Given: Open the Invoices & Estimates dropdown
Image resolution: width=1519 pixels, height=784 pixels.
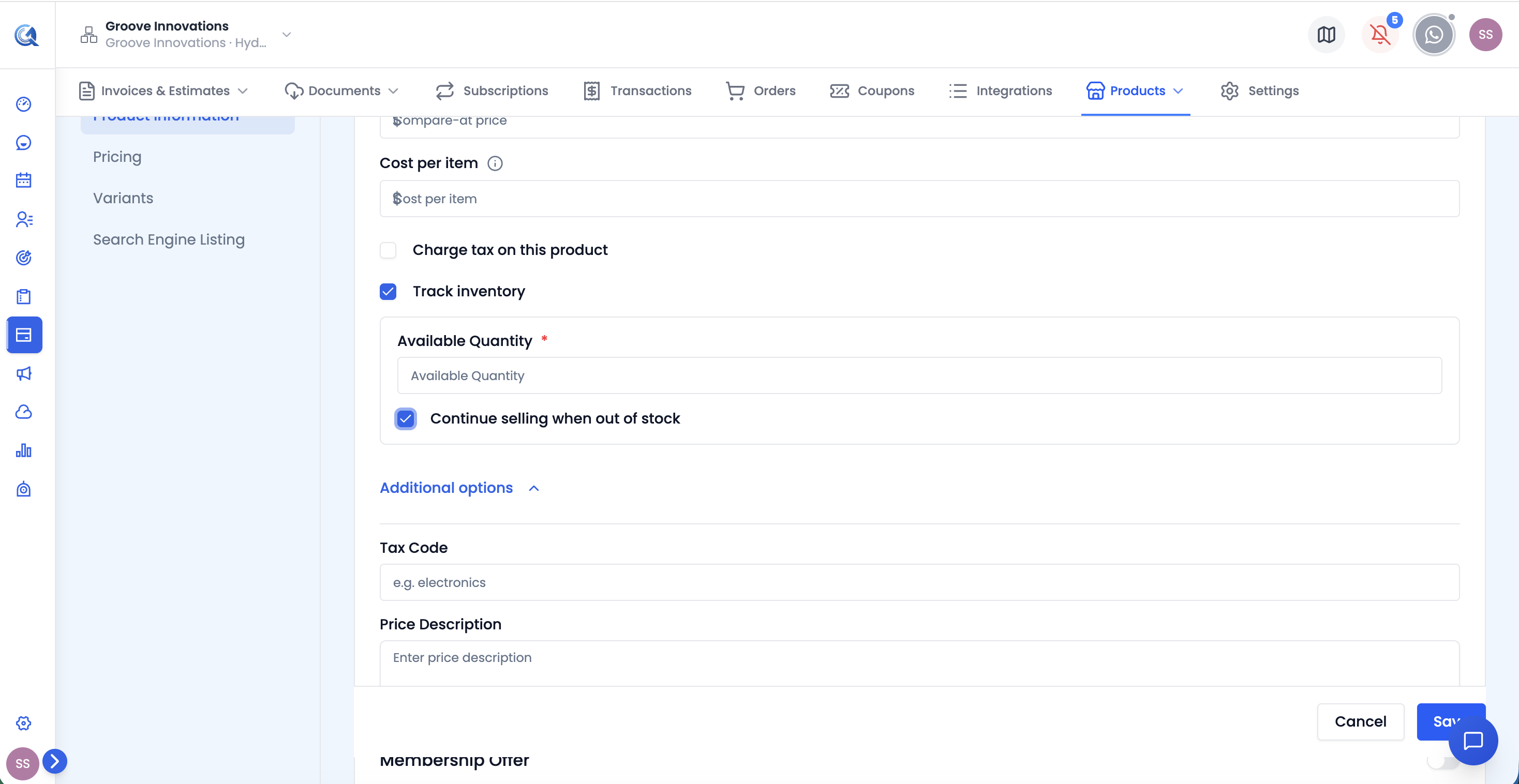Looking at the screenshot, I should pos(164,91).
